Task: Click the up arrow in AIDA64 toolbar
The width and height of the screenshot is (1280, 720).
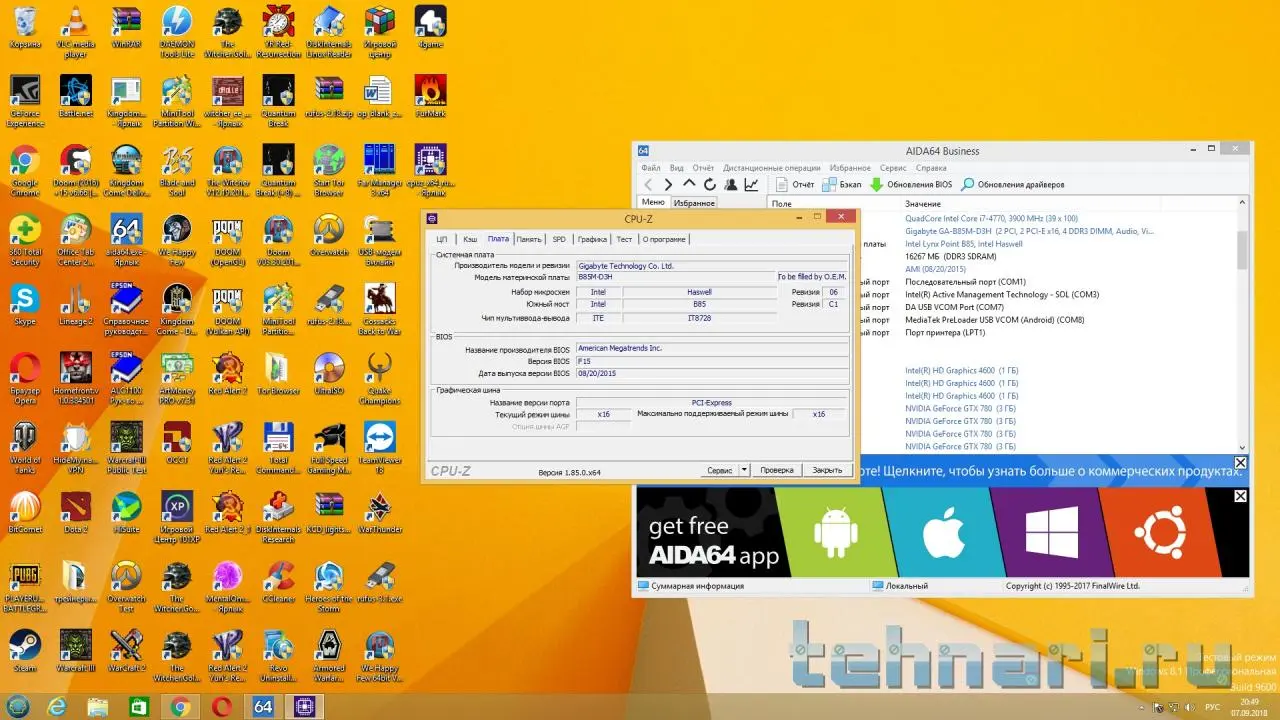Action: (689, 185)
